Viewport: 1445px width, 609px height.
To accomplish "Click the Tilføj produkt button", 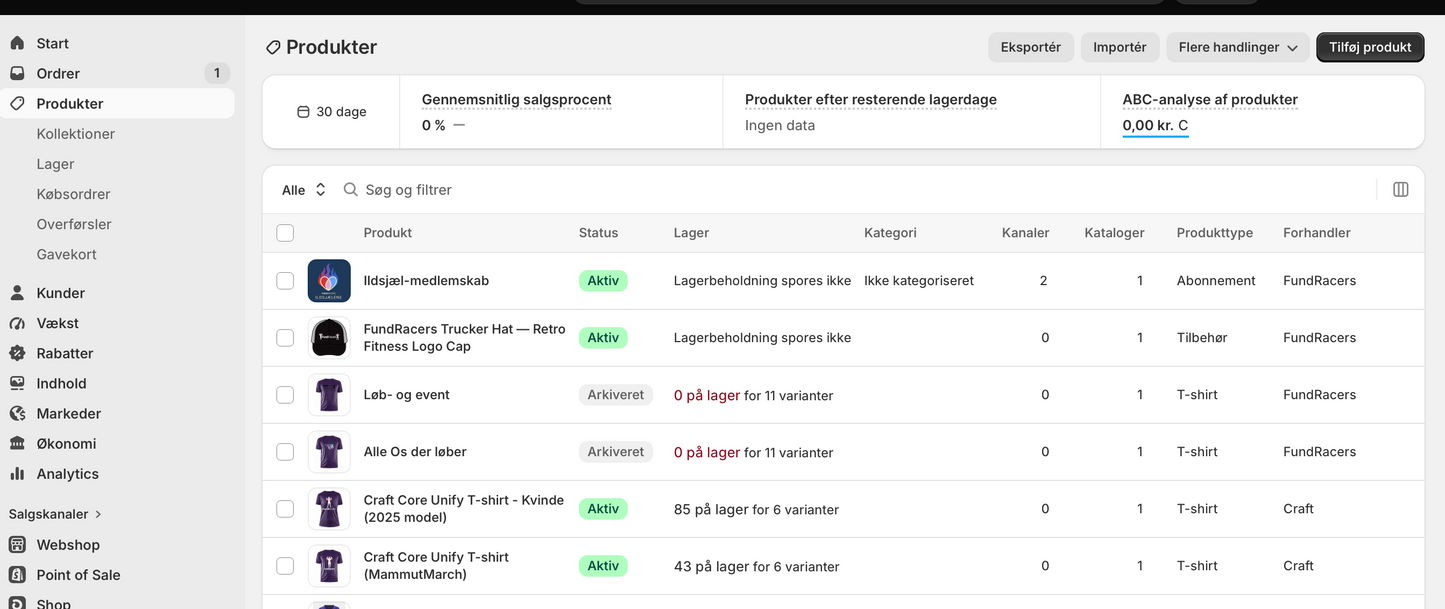I will tap(1370, 47).
